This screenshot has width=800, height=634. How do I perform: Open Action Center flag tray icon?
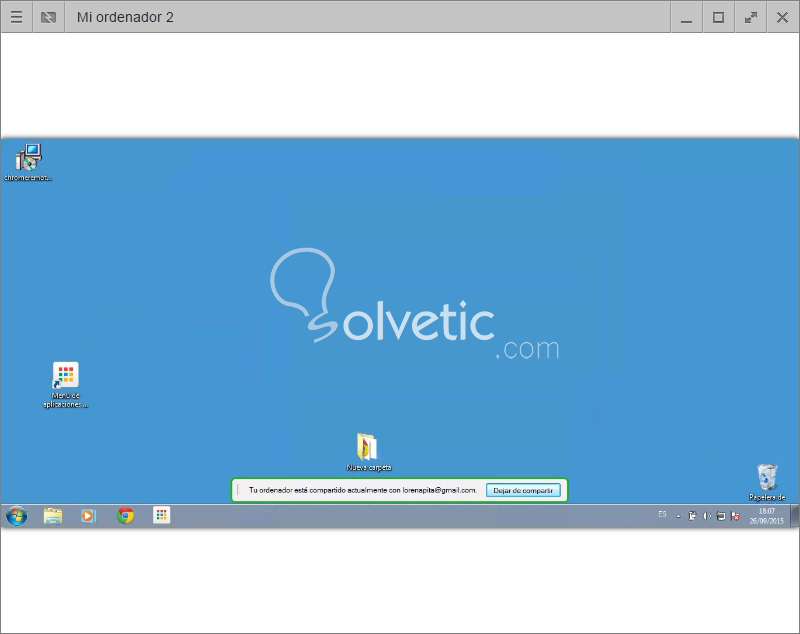pyautogui.click(x=735, y=516)
